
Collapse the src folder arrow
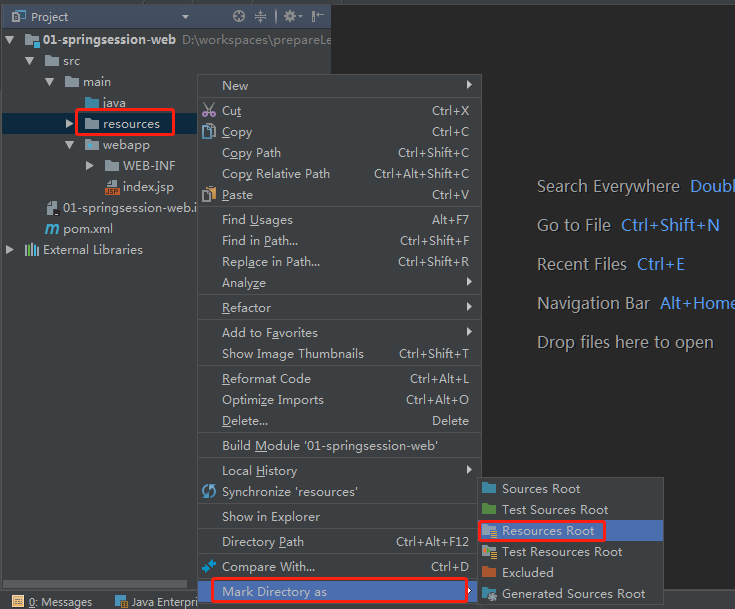point(29,61)
